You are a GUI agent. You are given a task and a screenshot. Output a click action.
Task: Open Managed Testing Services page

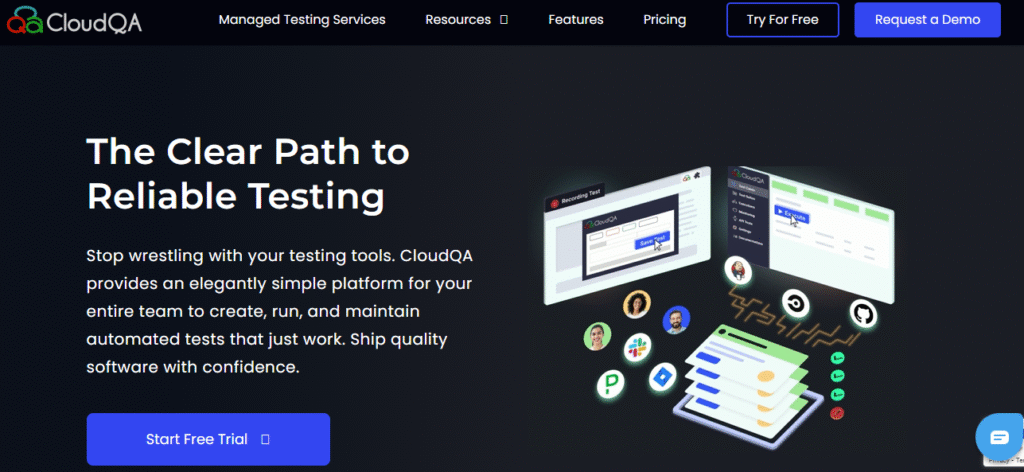tap(302, 20)
